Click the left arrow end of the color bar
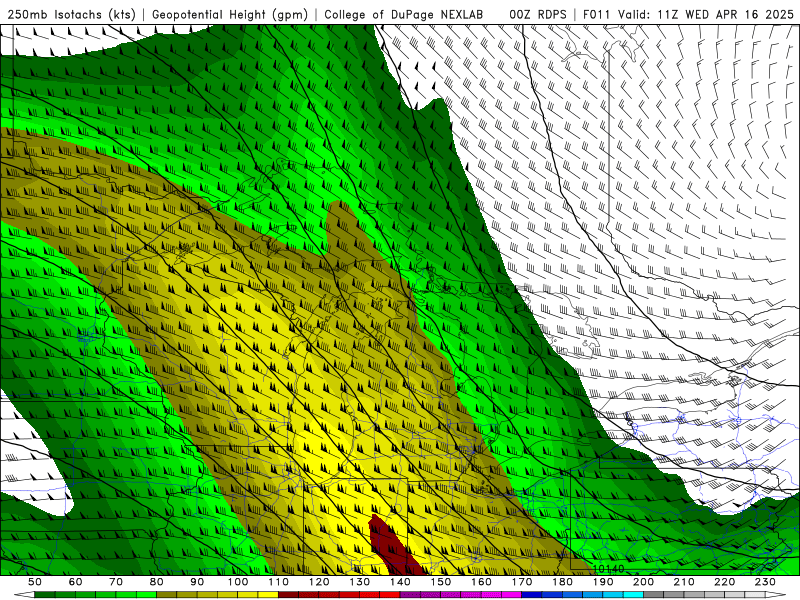 click(24, 594)
